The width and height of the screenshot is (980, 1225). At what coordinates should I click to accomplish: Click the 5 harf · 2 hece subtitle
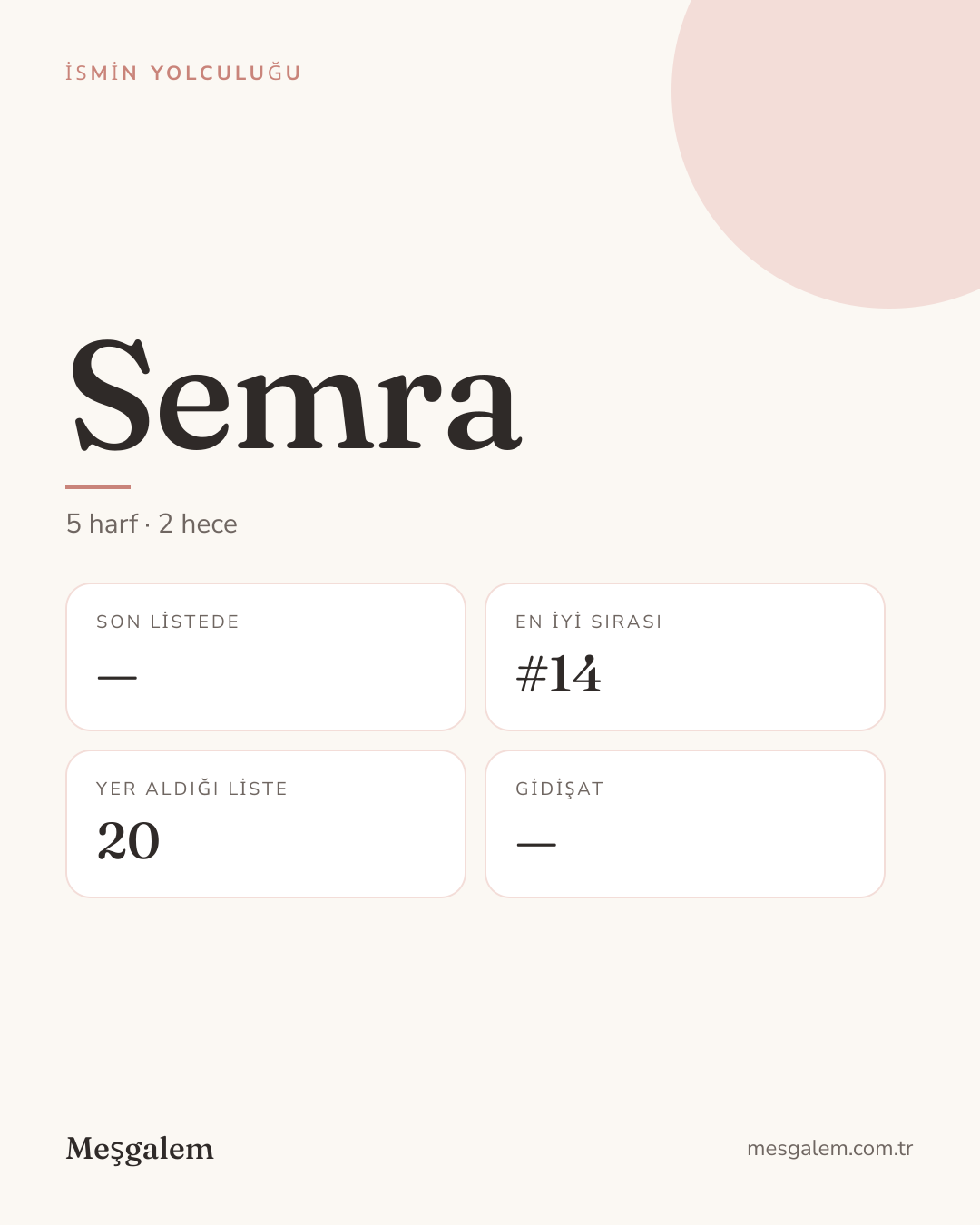click(x=152, y=524)
